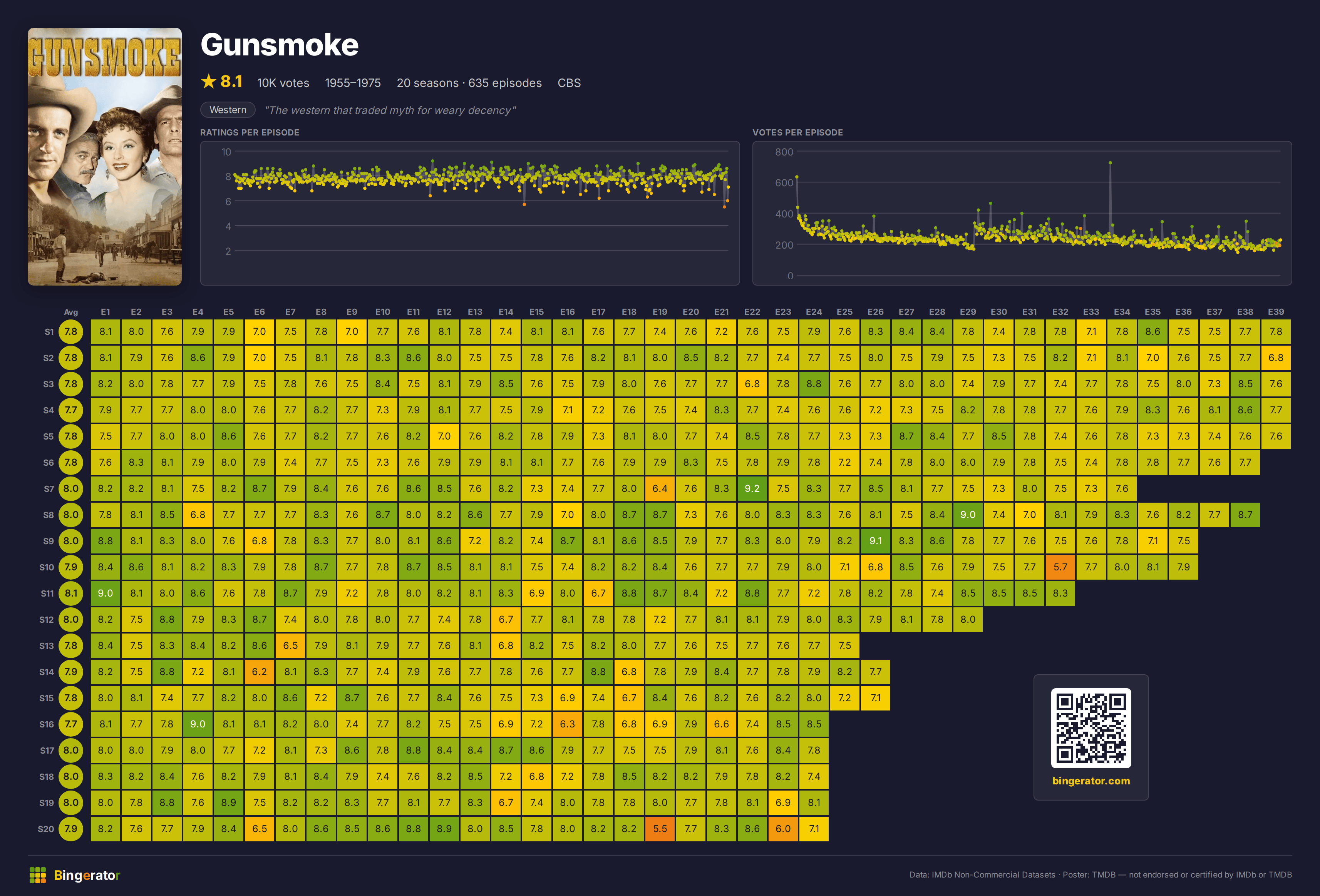Viewport: 1320px width, 896px height.
Task: Click the Ratings Per Episode chart
Action: point(470,213)
